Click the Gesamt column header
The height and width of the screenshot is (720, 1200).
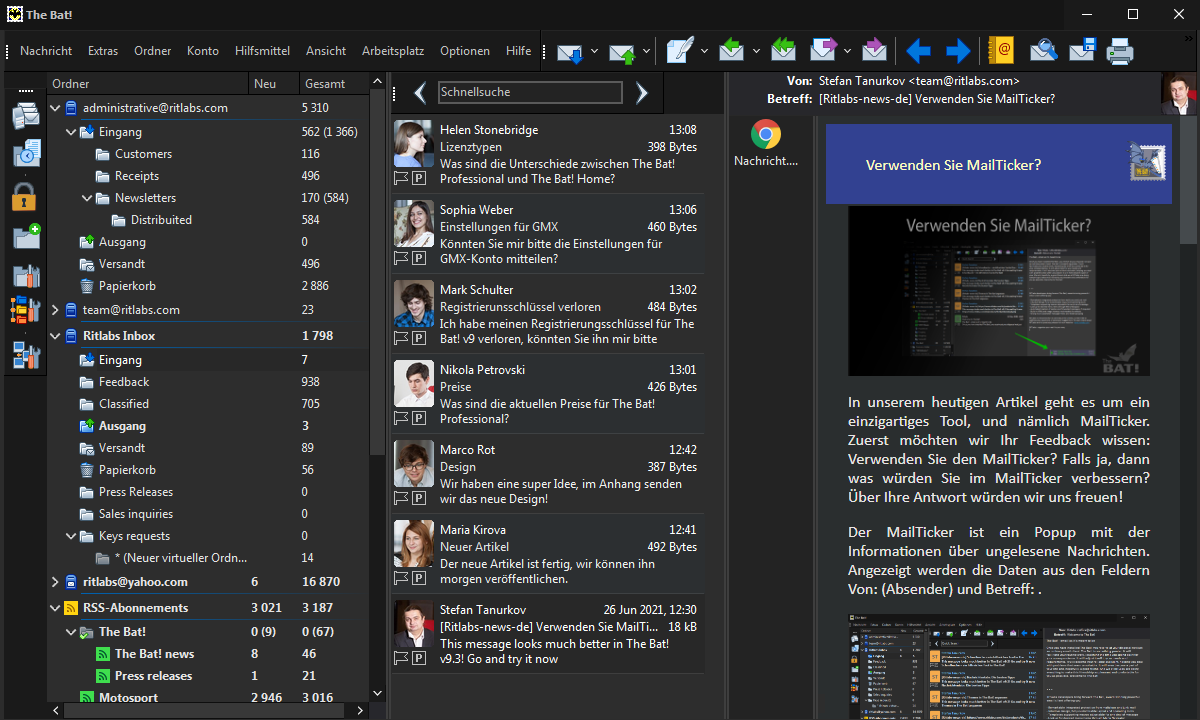pos(334,84)
